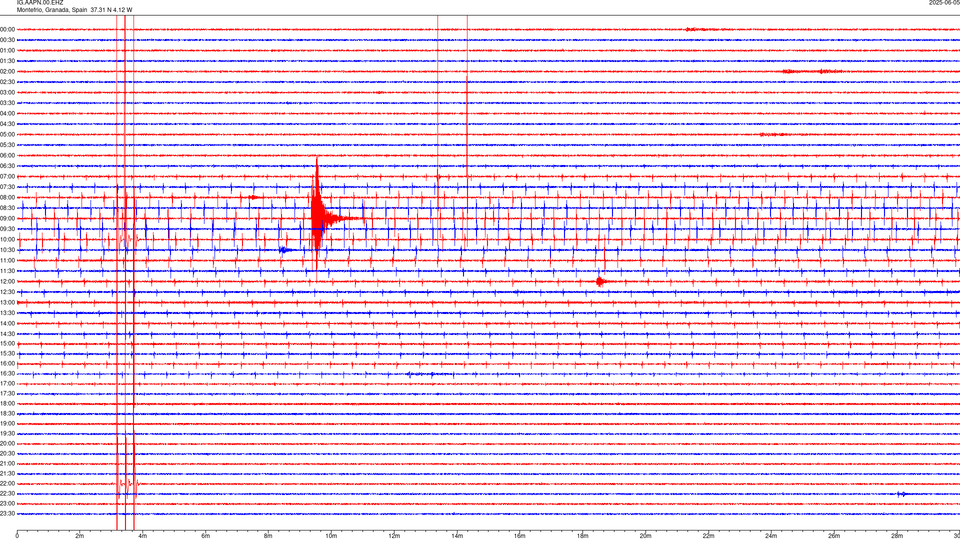Click the 16m tick on the time axis
960x540 pixels.
pos(520,536)
